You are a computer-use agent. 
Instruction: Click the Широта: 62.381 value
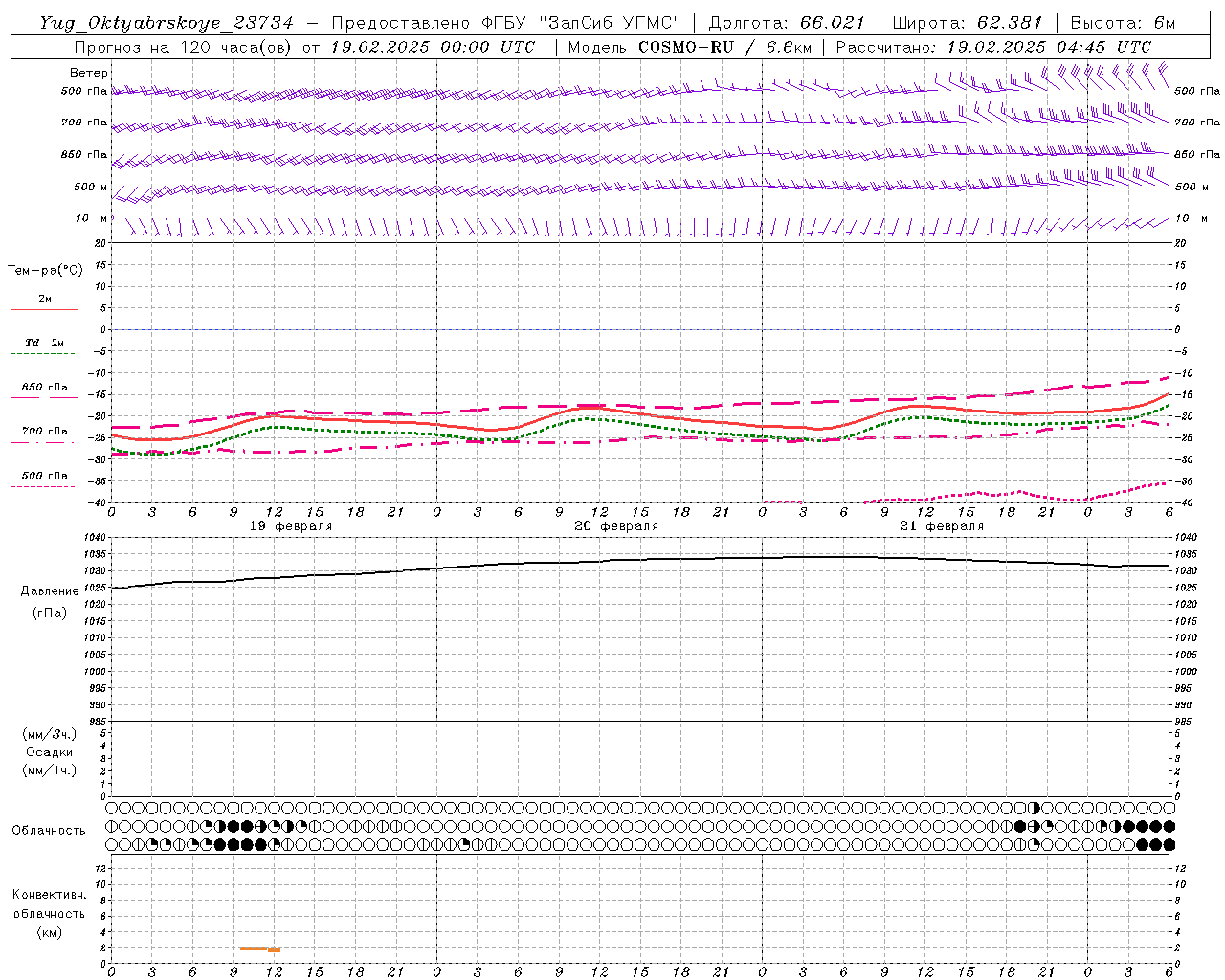pyautogui.click(x=967, y=23)
